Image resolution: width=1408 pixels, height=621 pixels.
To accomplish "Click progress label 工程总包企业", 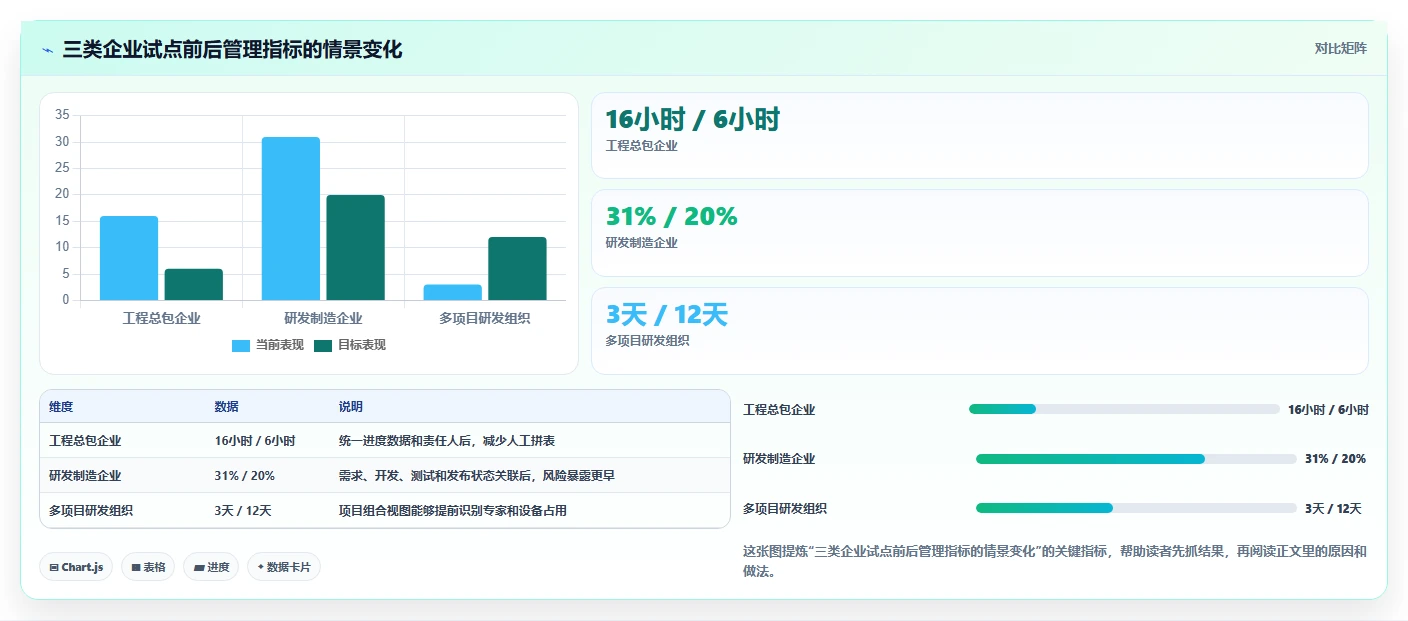I will tap(779, 410).
